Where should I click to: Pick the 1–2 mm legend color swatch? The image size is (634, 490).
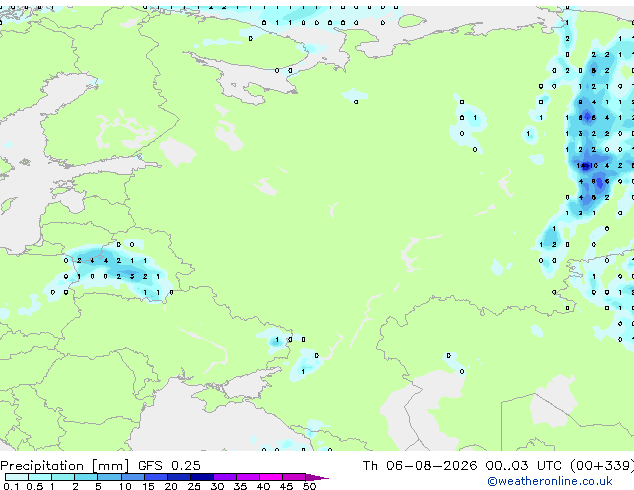click(x=63, y=477)
